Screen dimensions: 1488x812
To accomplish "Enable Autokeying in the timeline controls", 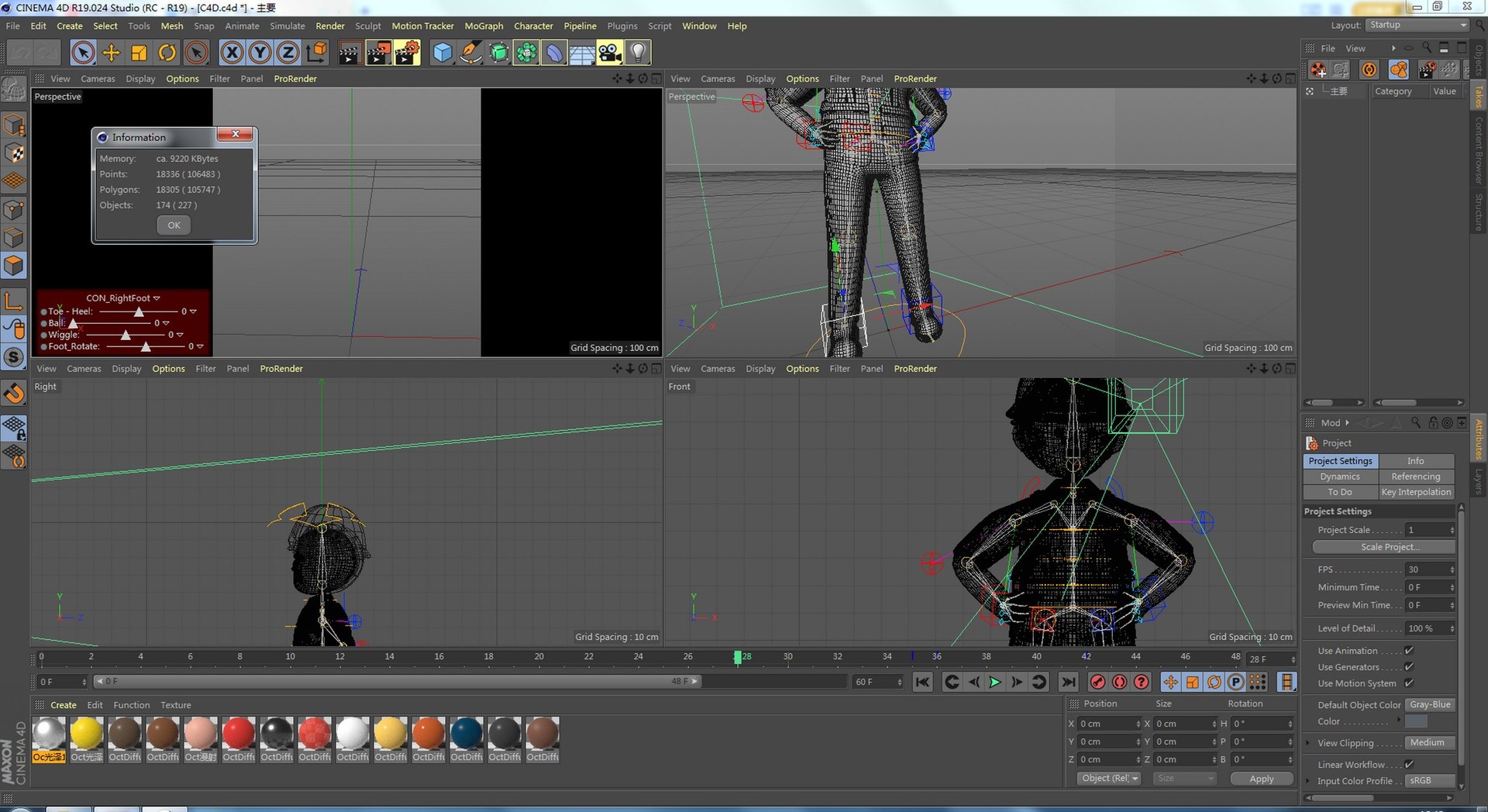I will click(1119, 682).
